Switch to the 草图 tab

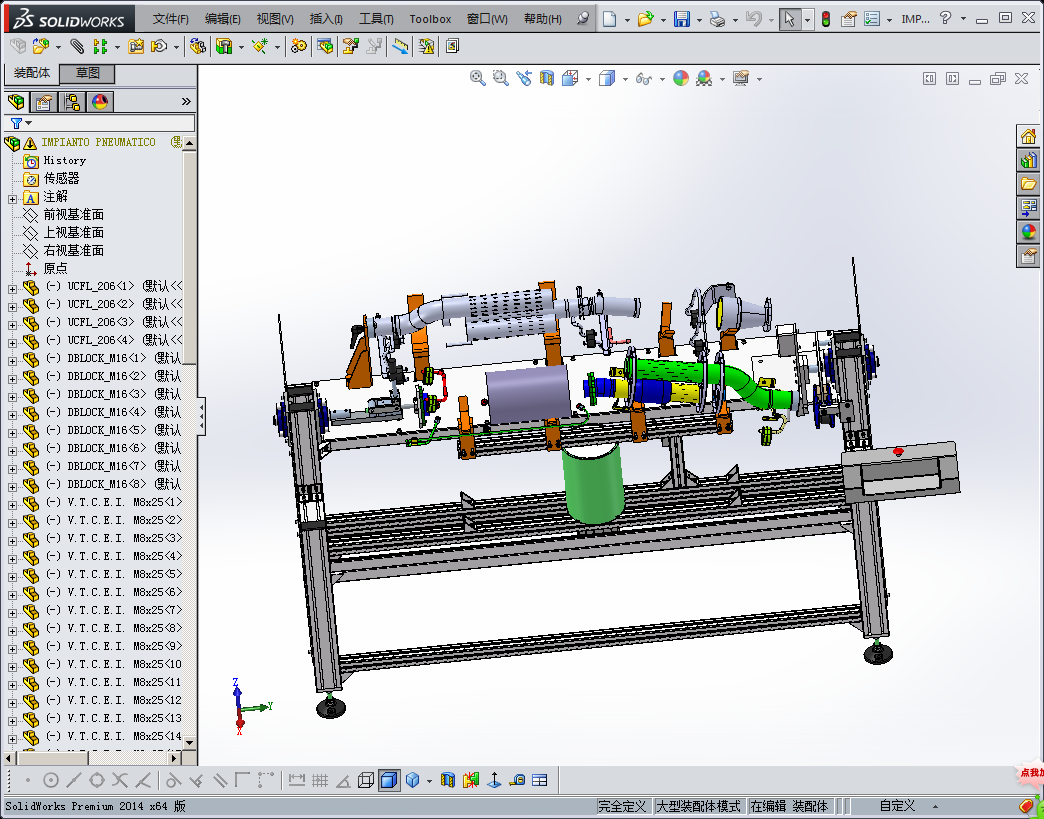pyautogui.click(x=88, y=74)
